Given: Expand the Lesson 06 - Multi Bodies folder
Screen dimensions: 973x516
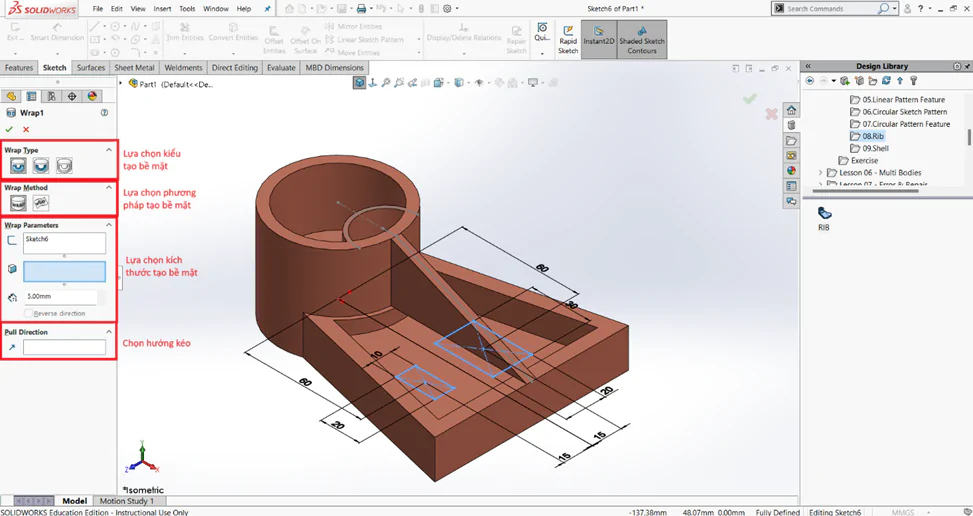Looking at the screenshot, I should [x=820, y=173].
